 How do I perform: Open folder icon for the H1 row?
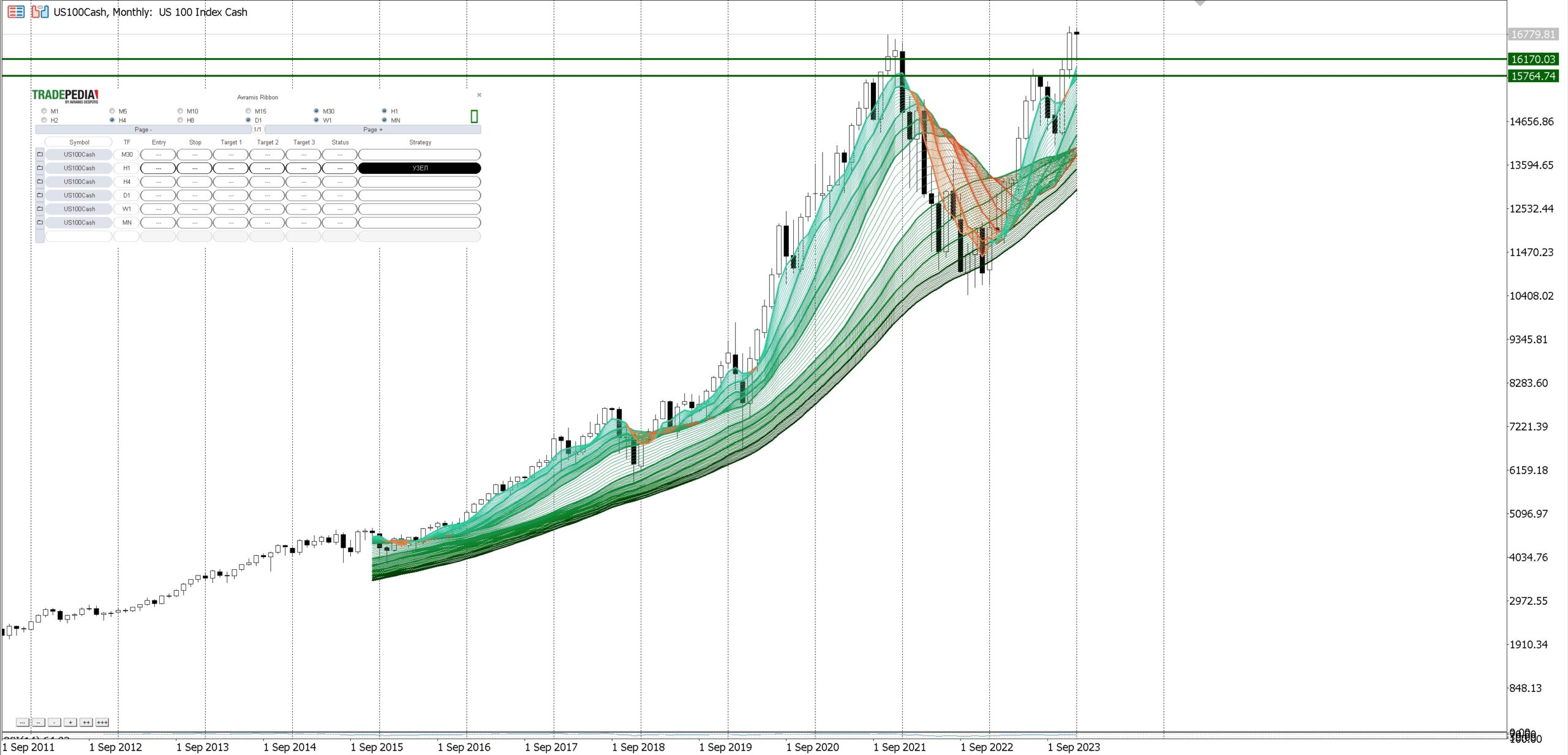(x=40, y=168)
